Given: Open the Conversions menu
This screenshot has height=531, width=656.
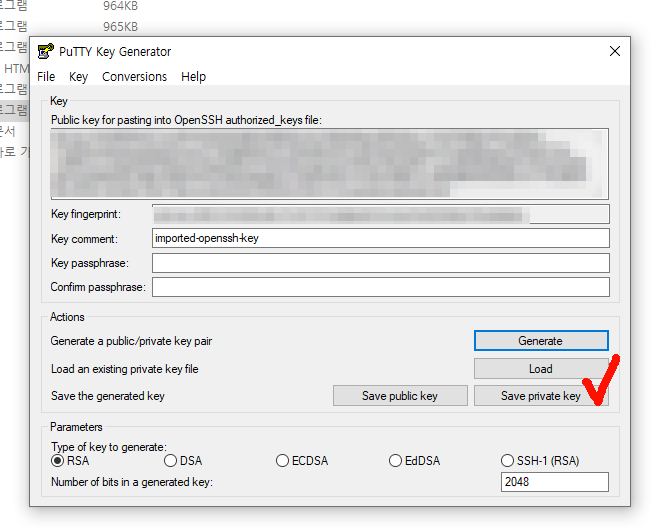Looking at the screenshot, I should [134, 77].
